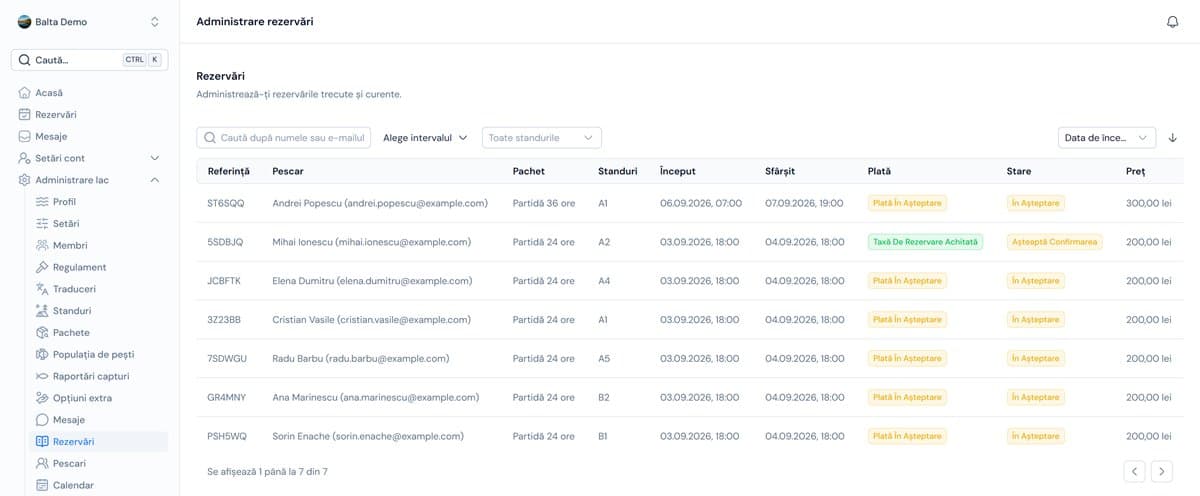This screenshot has height=496, width=1200.
Task: Click the name or e-mail search field
Action: pos(284,138)
